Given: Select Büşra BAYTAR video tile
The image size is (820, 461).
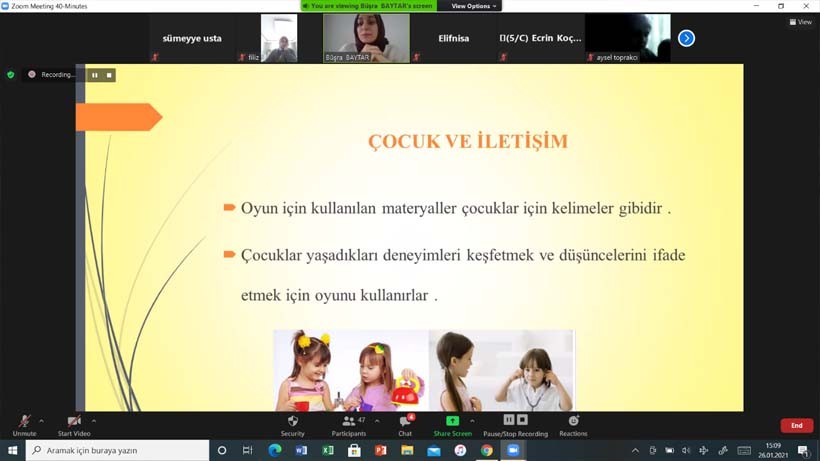Looking at the screenshot, I should point(366,38).
